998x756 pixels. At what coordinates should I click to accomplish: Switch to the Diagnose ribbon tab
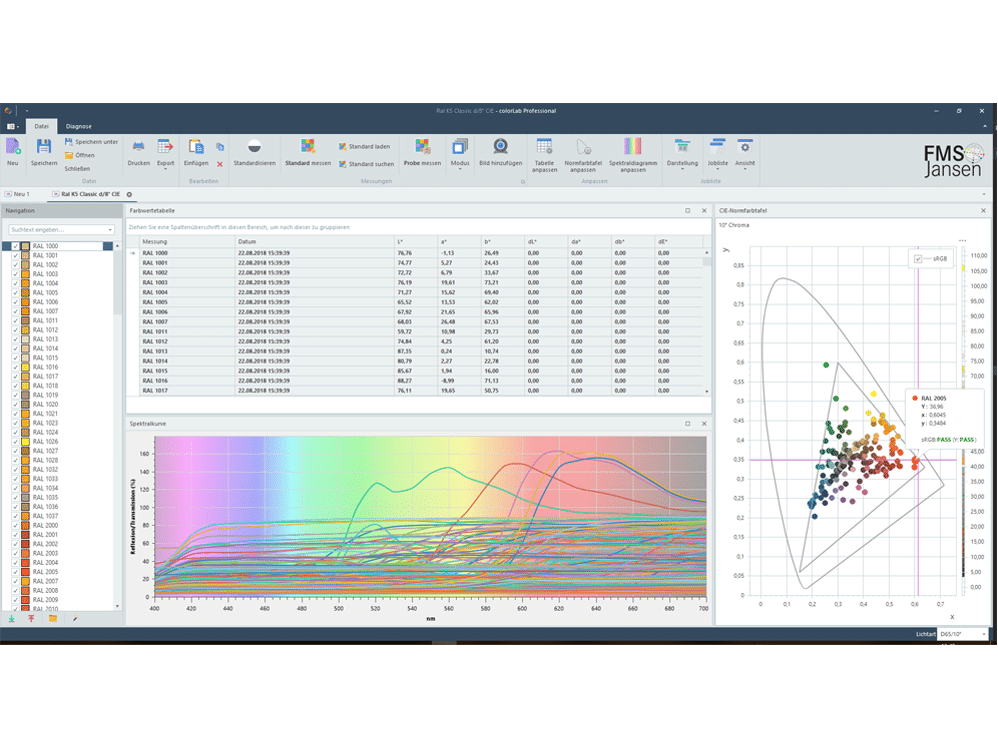(79, 126)
